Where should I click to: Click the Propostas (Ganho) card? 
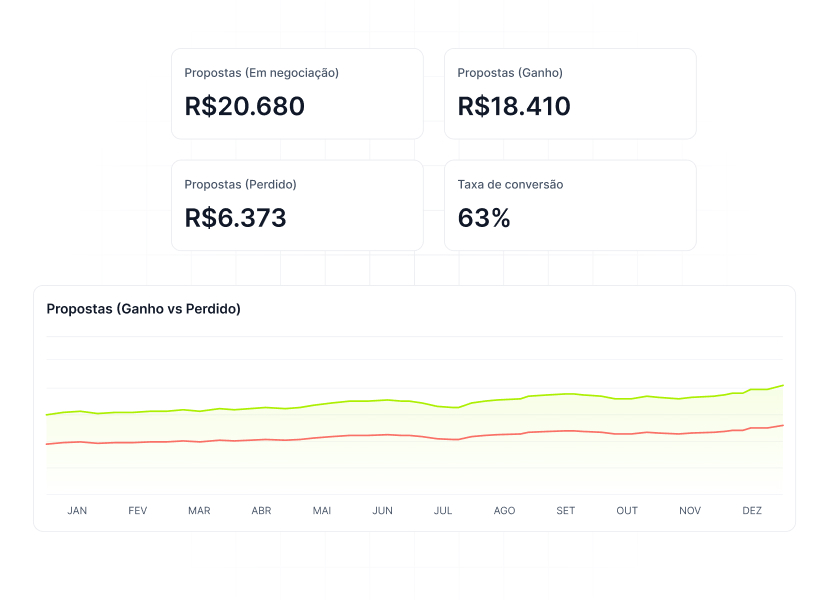570,93
